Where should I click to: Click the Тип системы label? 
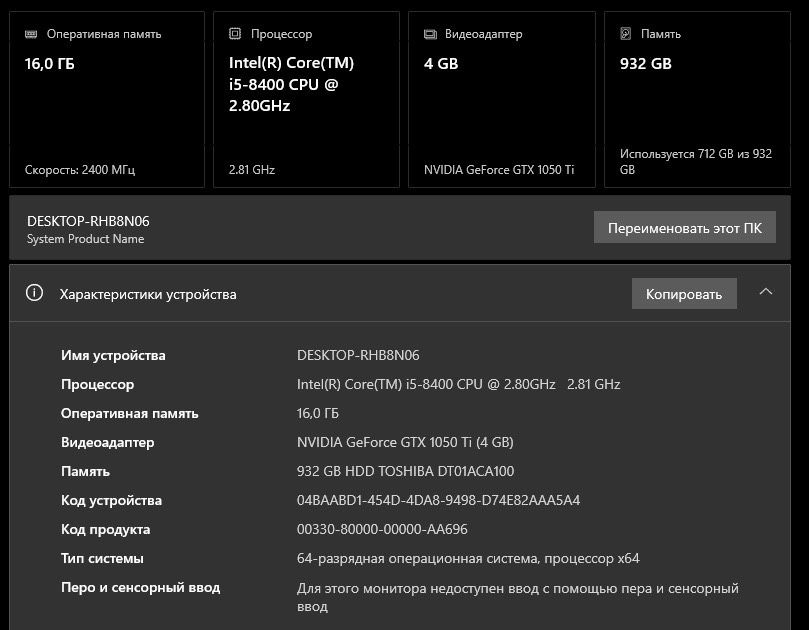(x=102, y=558)
